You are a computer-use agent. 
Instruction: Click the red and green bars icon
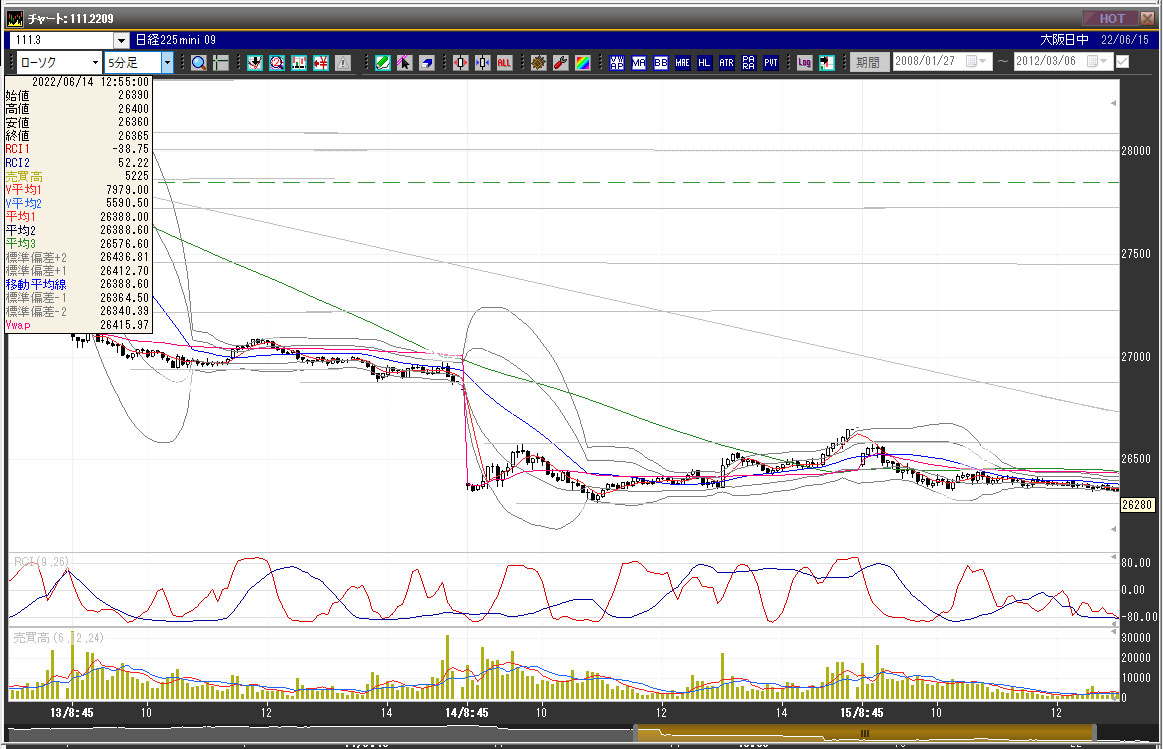pyautogui.click(x=299, y=63)
